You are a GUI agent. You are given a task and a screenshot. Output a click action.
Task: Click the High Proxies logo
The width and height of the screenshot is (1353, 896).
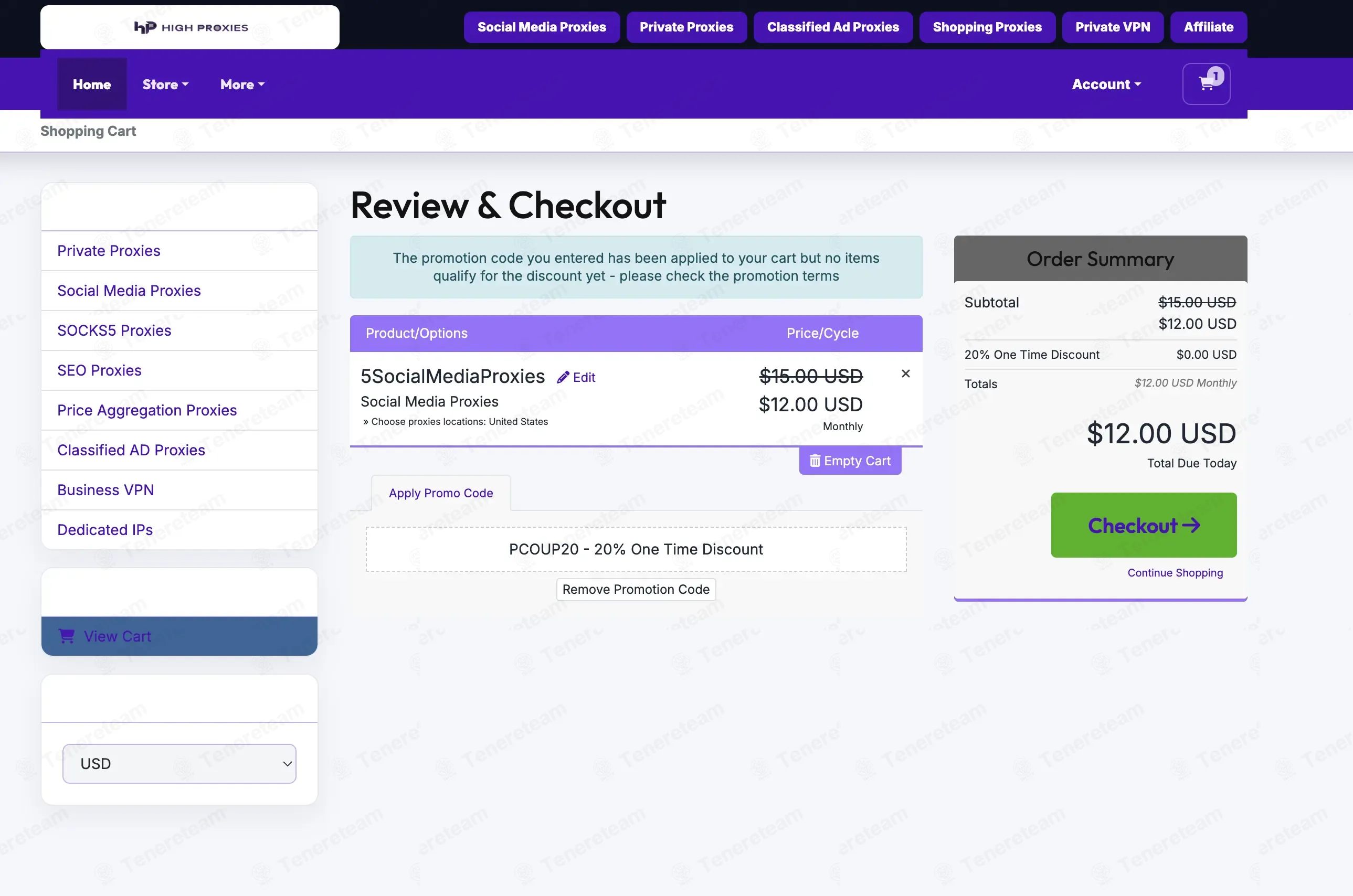pyautogui.click(x=191, y=27)
